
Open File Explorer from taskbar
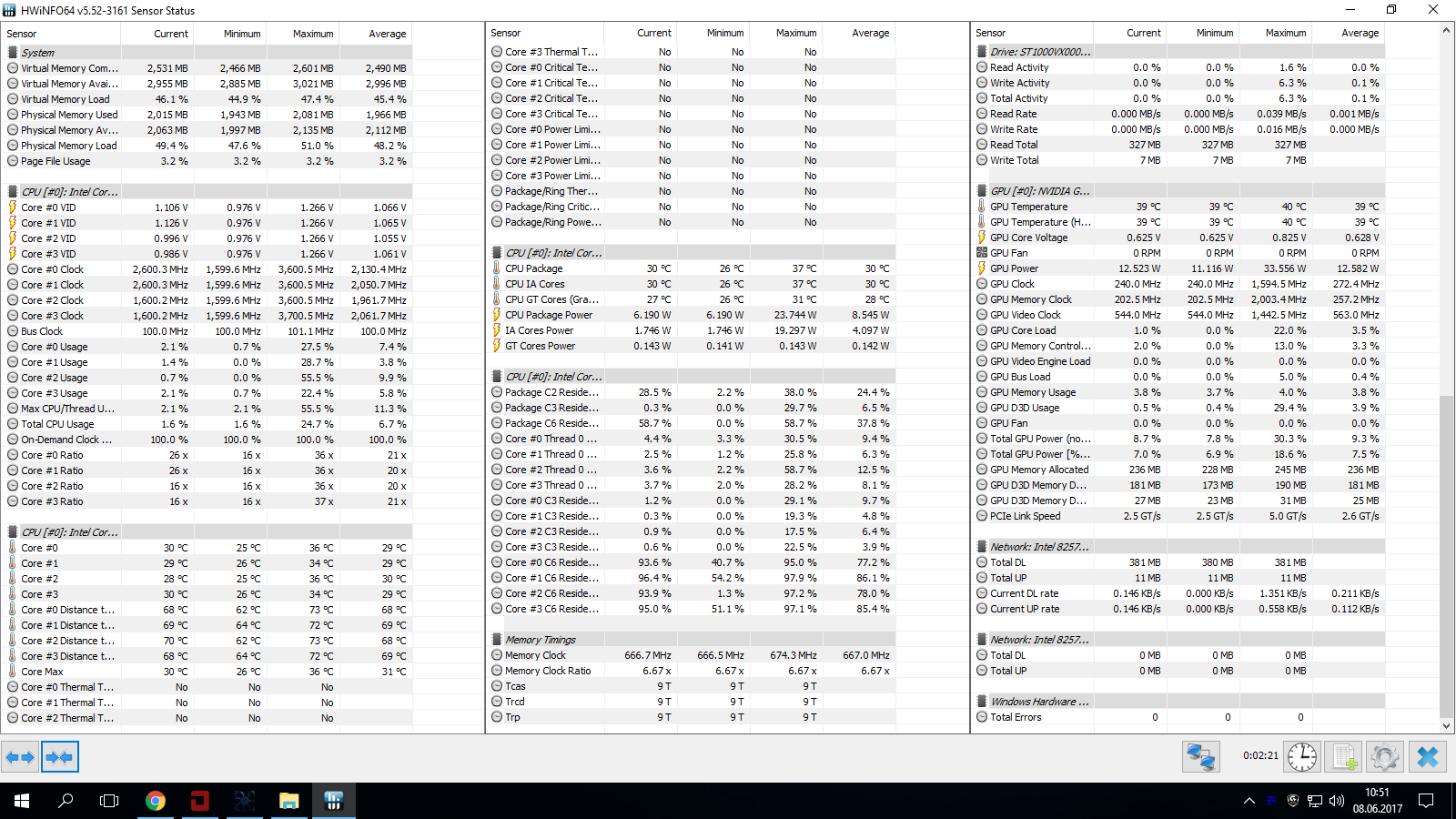(289, 801)
